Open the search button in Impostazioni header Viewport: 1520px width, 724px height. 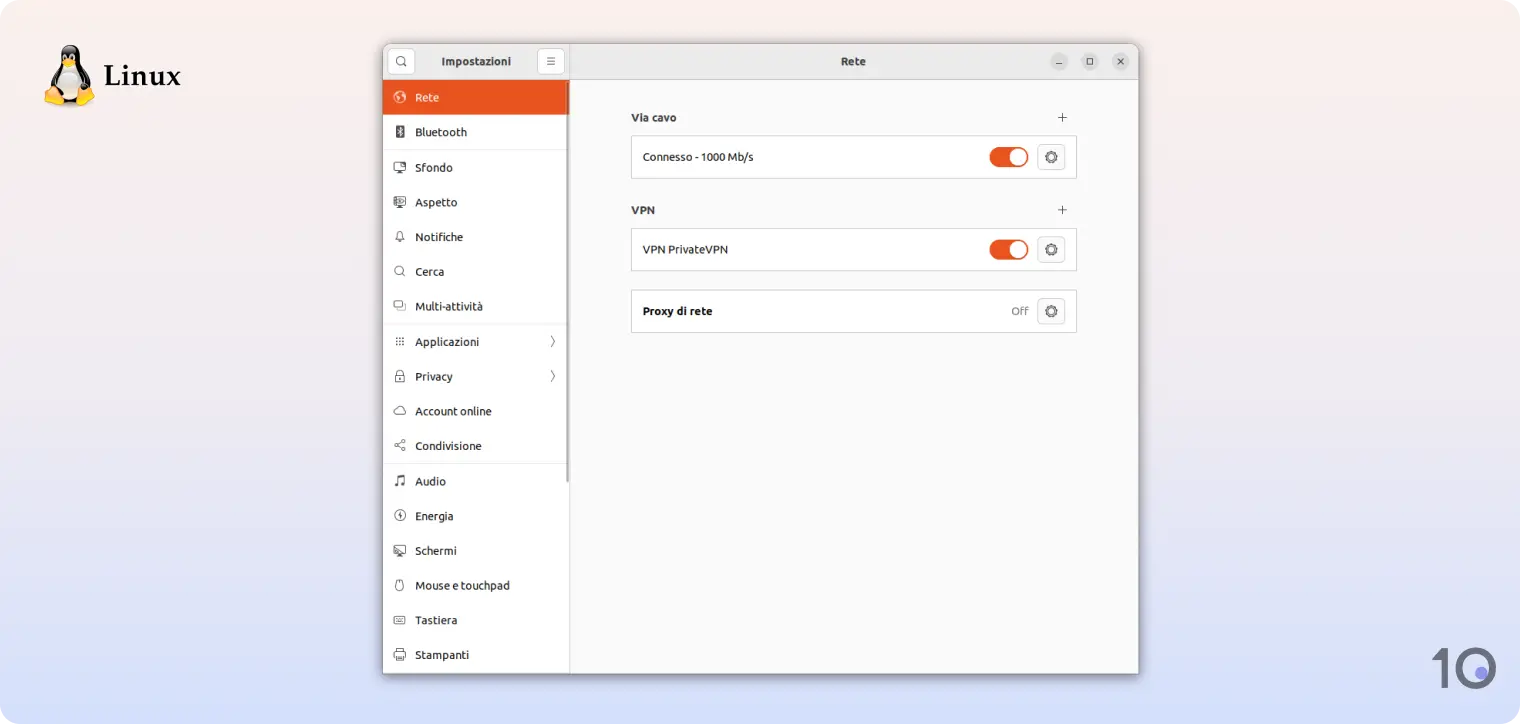401,61
